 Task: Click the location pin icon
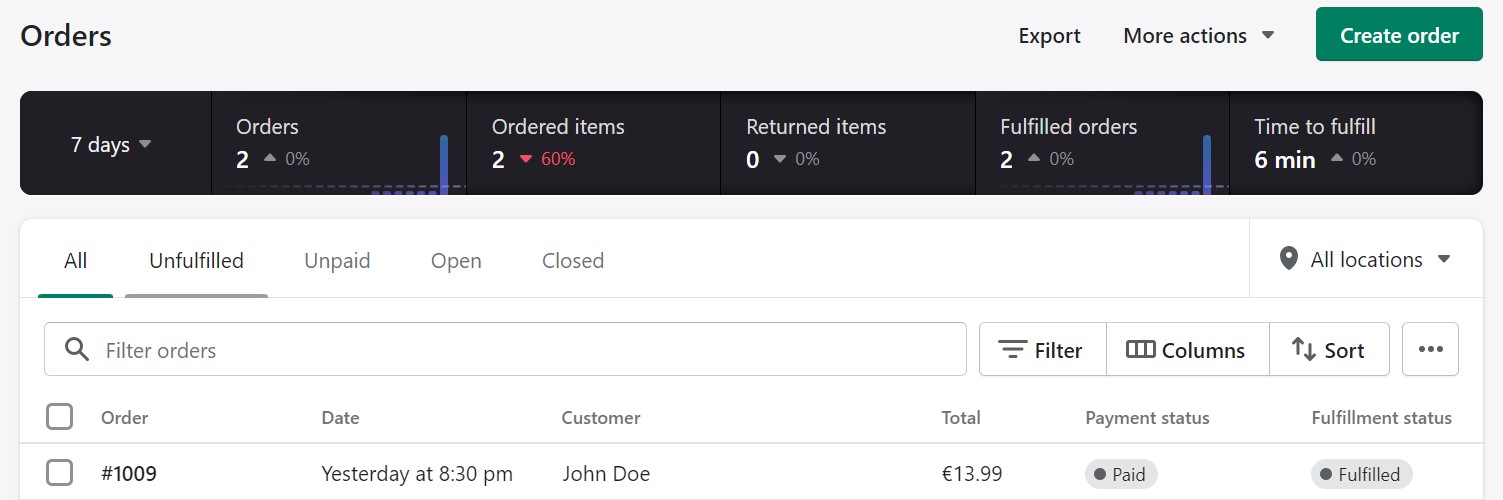[x=1289, y=259]
